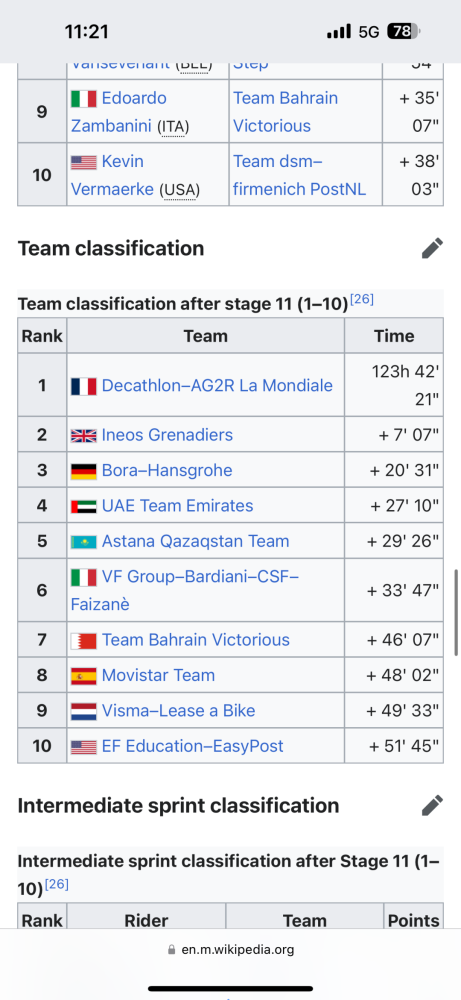Edit the Team classification section via pencil icon

432,248
